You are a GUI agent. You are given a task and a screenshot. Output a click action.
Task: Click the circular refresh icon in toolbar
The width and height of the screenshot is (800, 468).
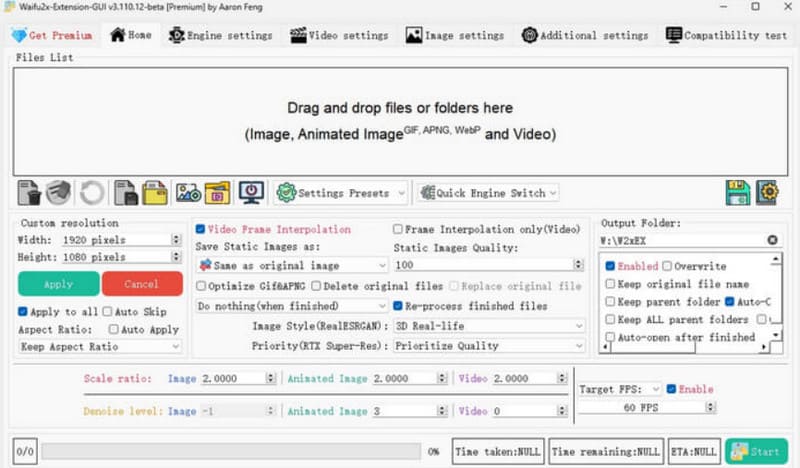[92, 192]
